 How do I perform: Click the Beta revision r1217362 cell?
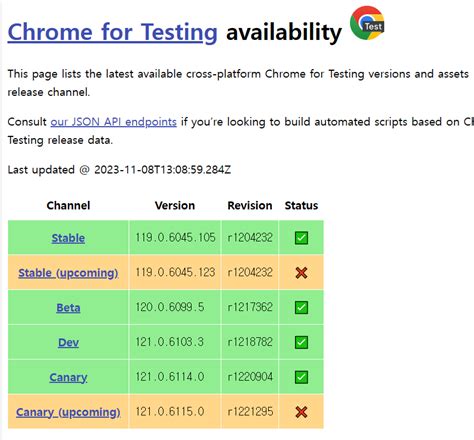pyautogui.click(x=250, y=307)
